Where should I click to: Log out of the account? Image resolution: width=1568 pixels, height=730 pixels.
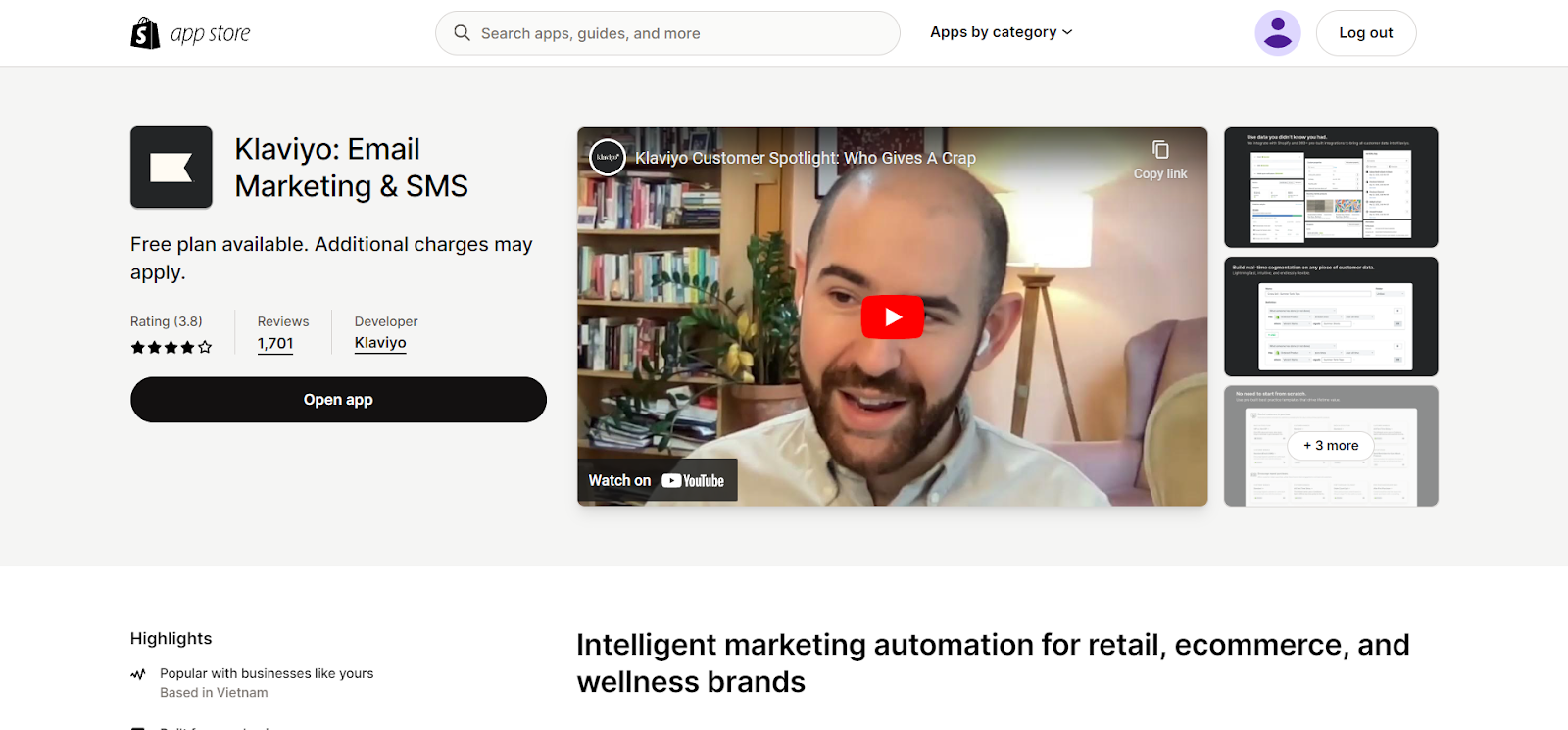(1366, 33)
